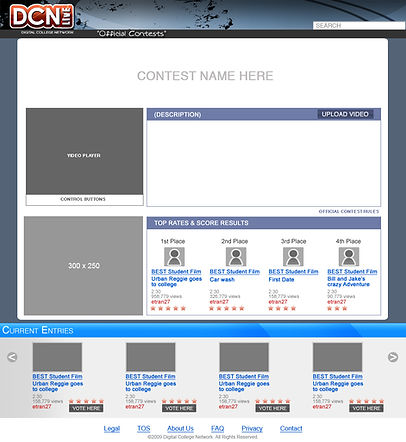Click etran27 username under 3rd Place
Image resolution: width=406 pixels, height=442 pixels.
[278, 302]
